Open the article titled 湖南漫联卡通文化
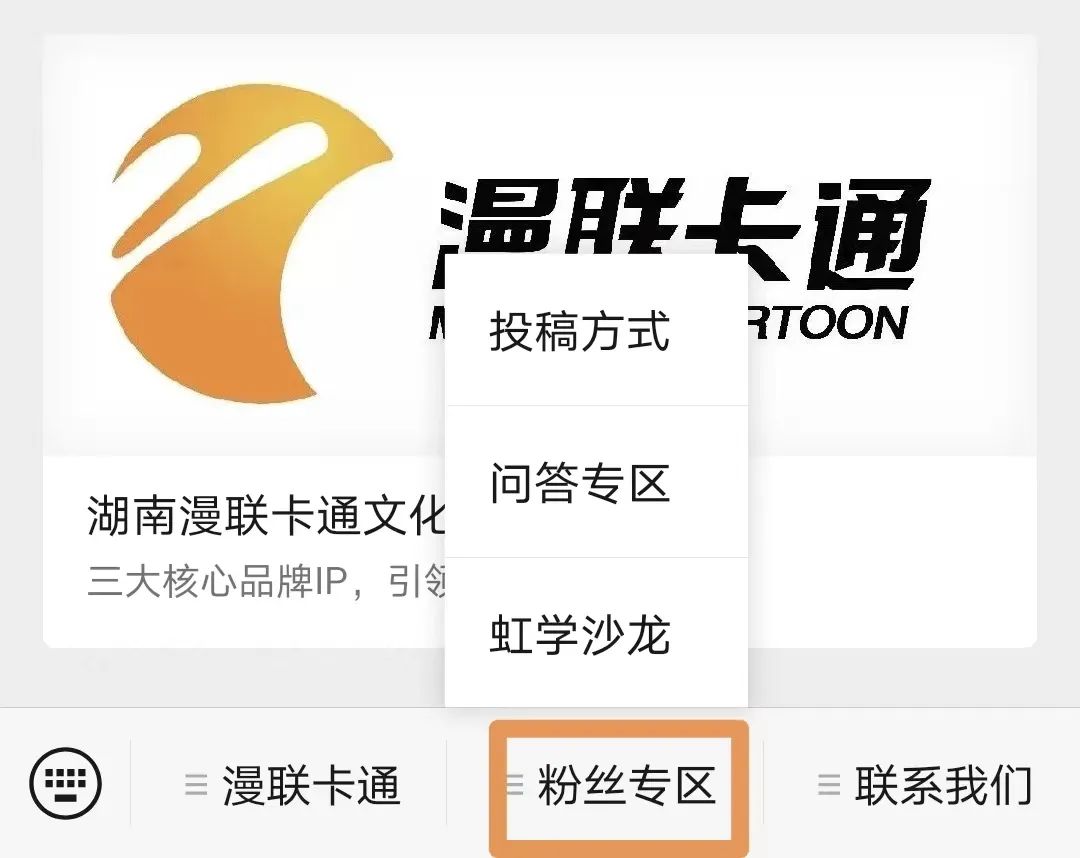1080x858 pixels. point(267,515)
